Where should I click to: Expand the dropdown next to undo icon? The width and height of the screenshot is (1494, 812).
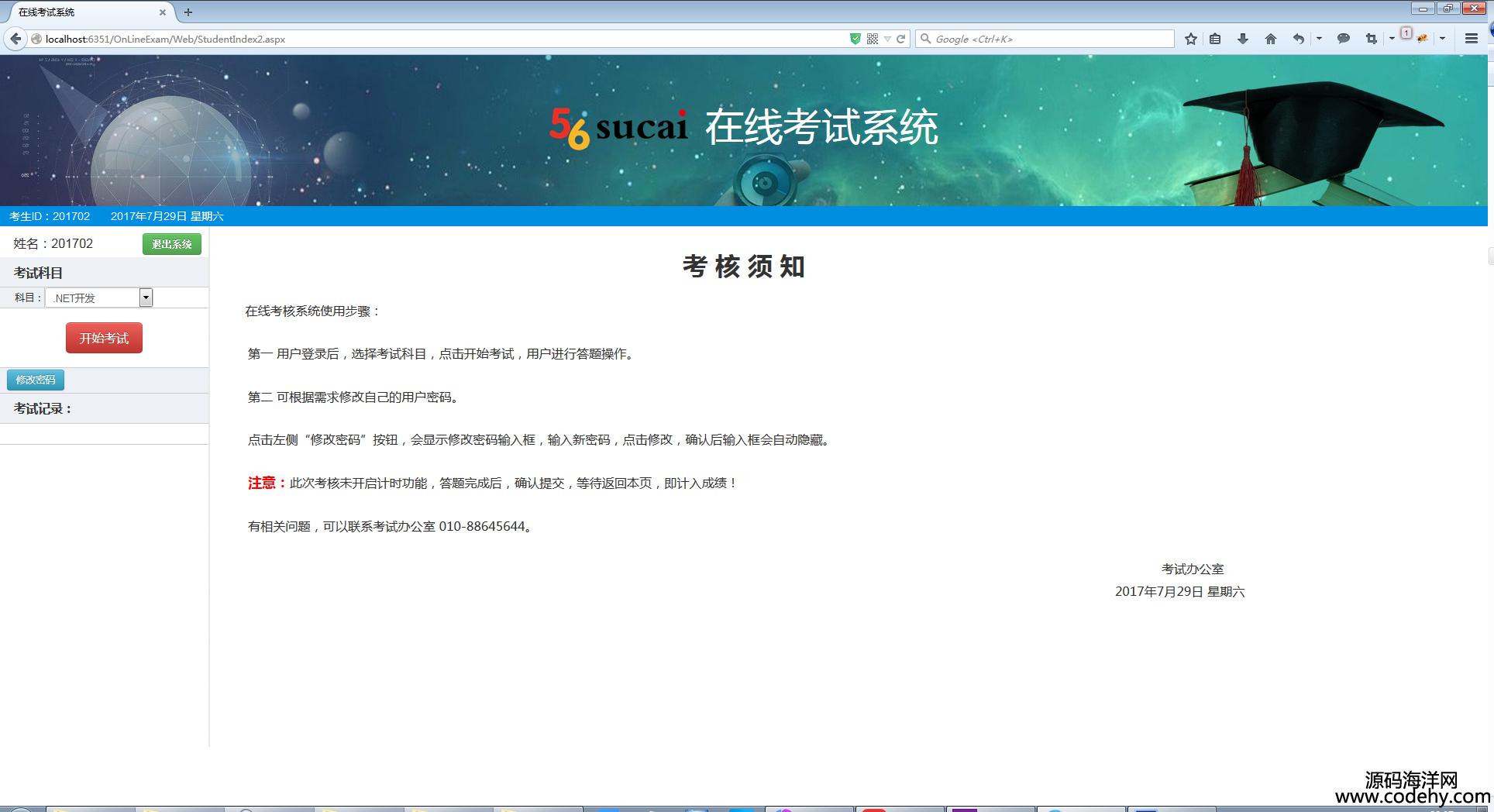tap(1319, 39)
